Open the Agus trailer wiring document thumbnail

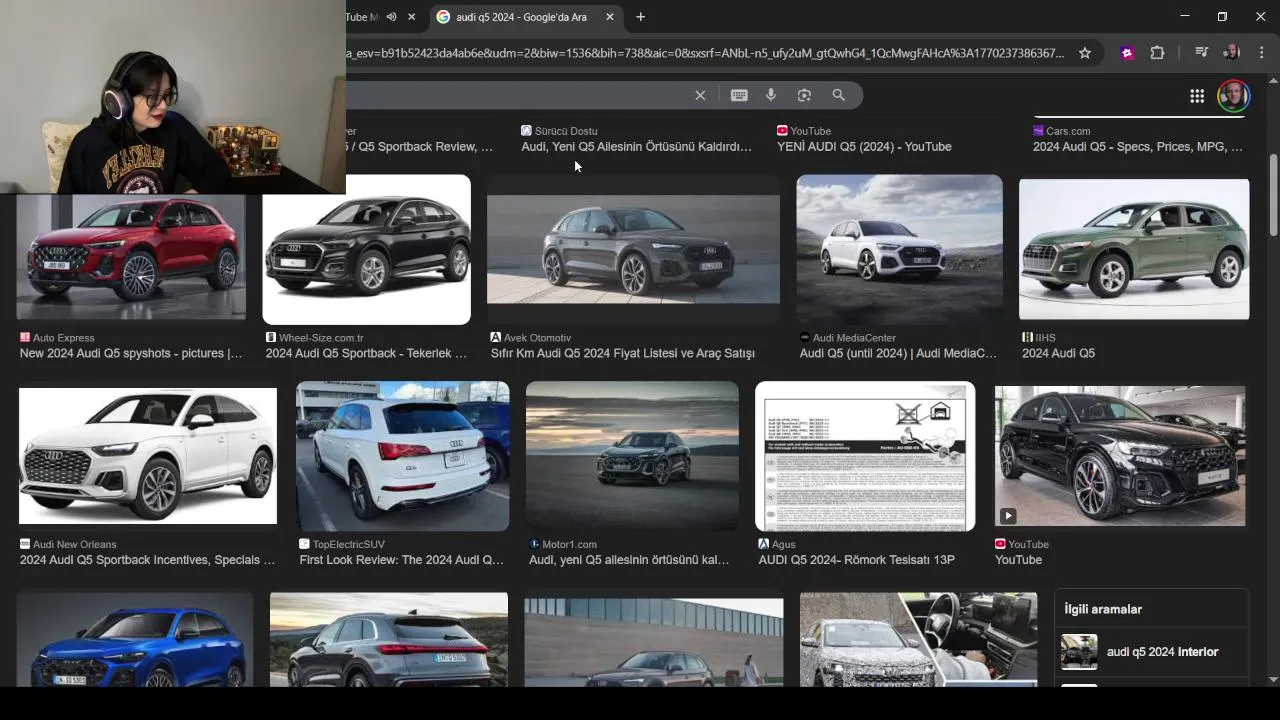865,456
